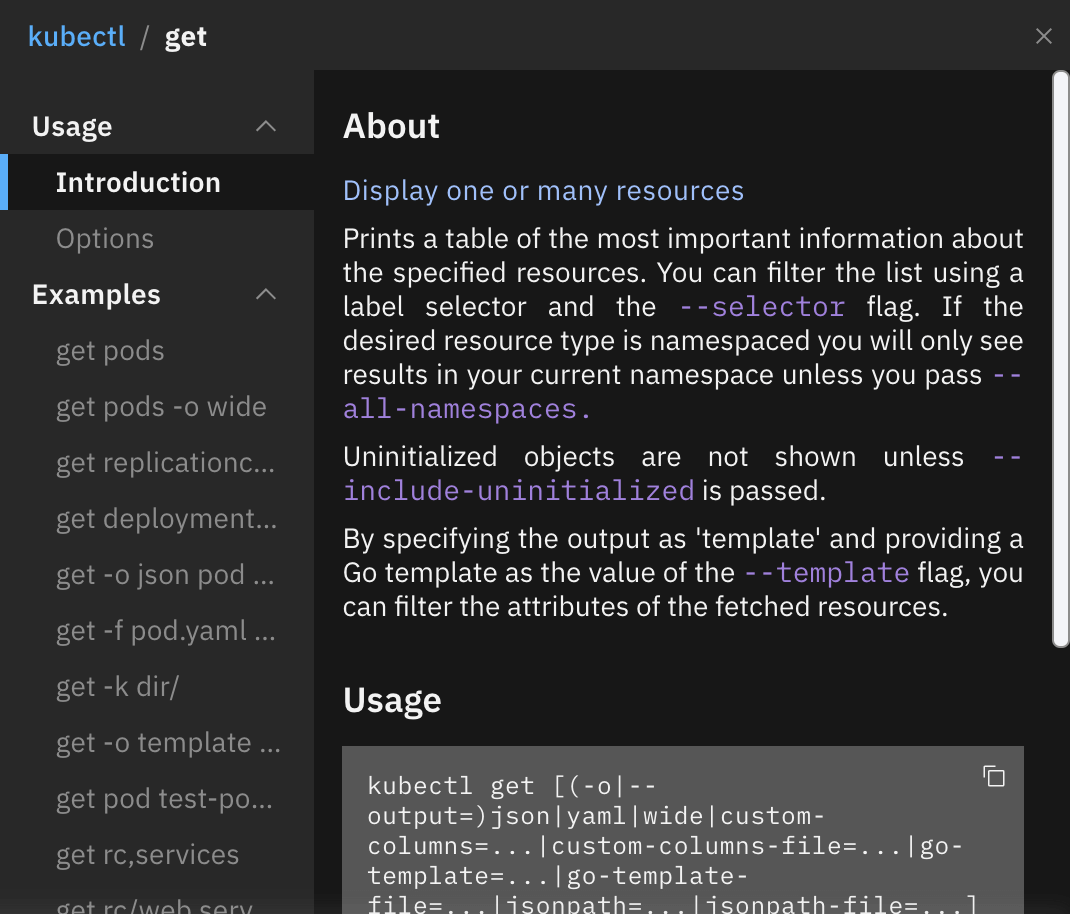Click the 'get' breadcrumb title
1070x914 pixels.
pos(186,37)
